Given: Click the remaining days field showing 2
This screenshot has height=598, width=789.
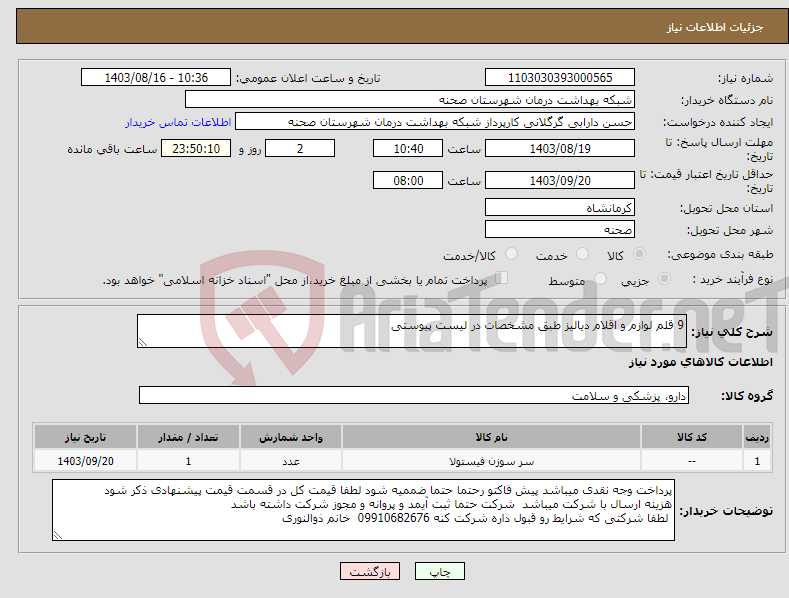Looking at the screenshot, I should (x=300, y=148).
